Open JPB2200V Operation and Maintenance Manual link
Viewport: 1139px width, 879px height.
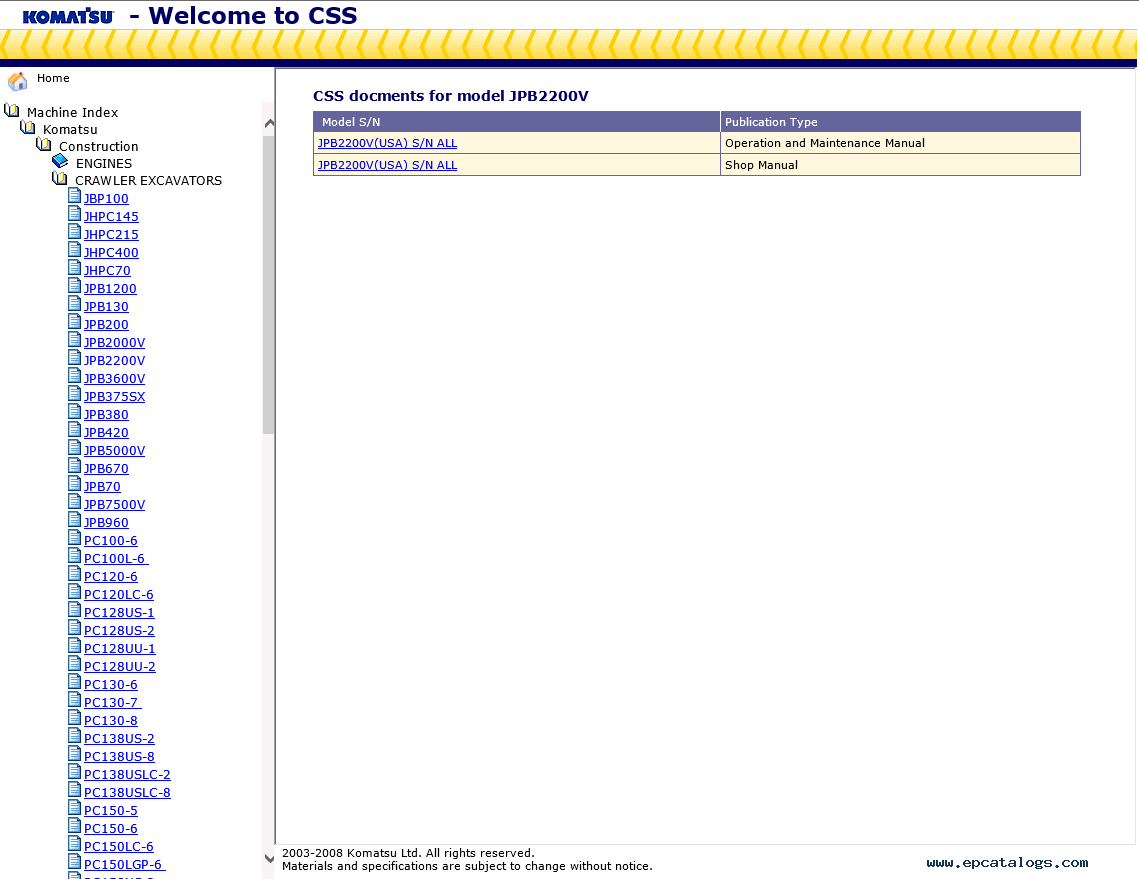387,143
